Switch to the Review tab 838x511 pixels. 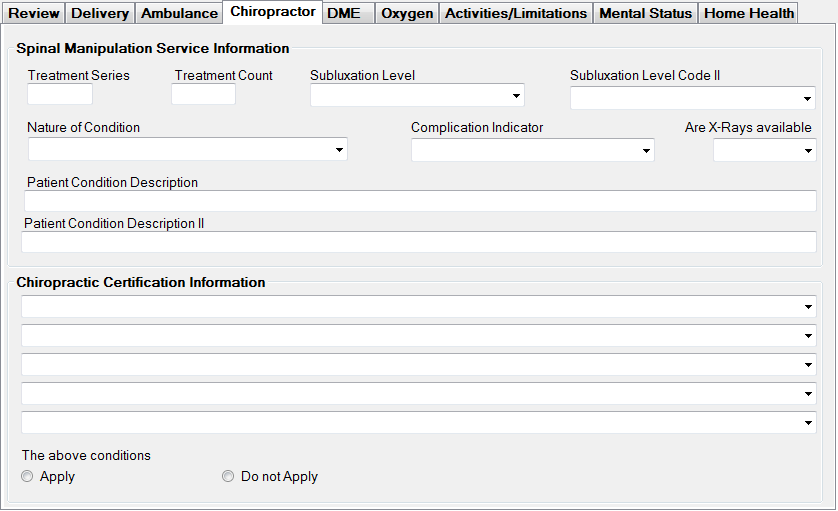[35, 13]
